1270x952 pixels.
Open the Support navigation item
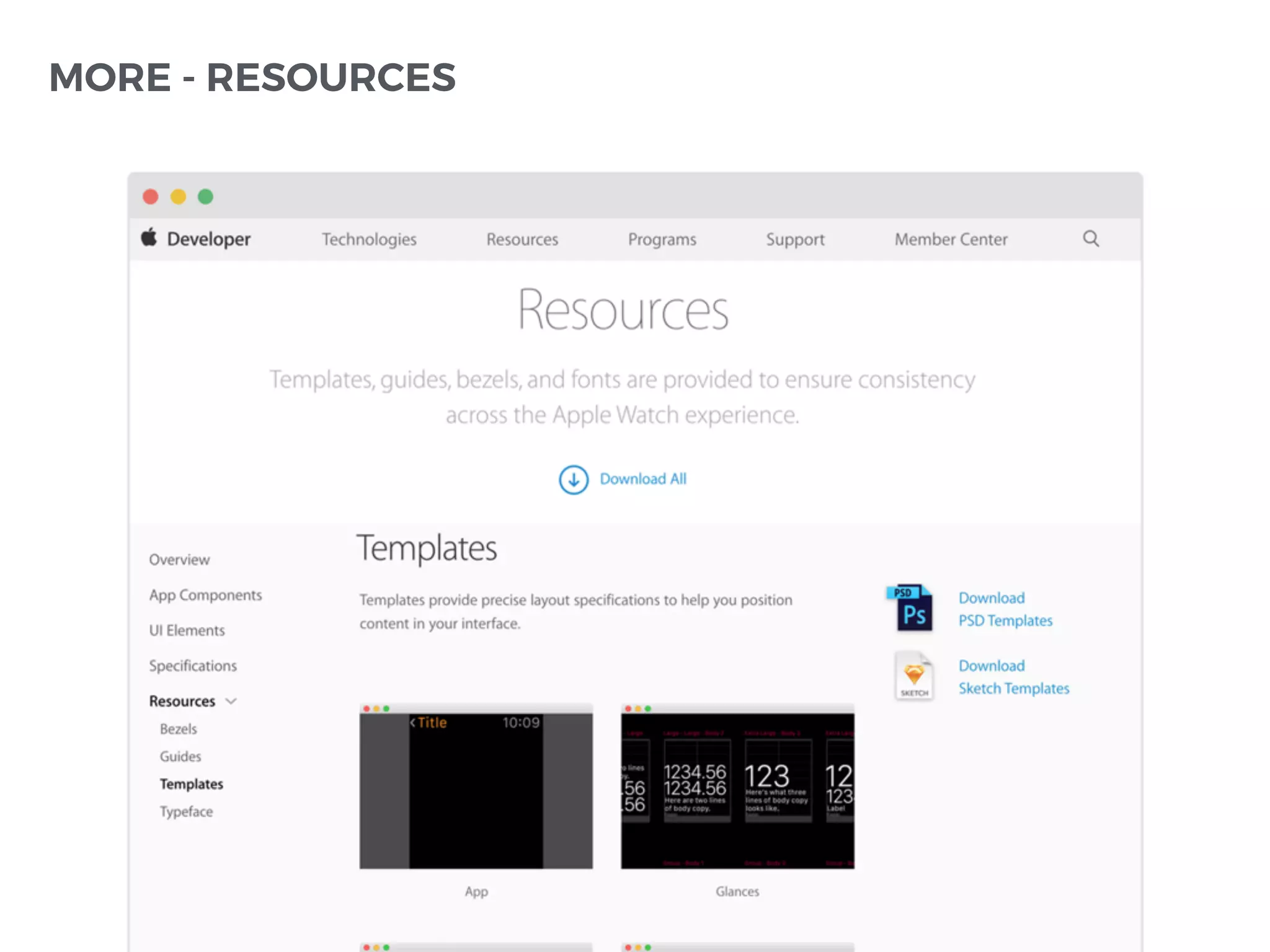click(x=795, y=240)
